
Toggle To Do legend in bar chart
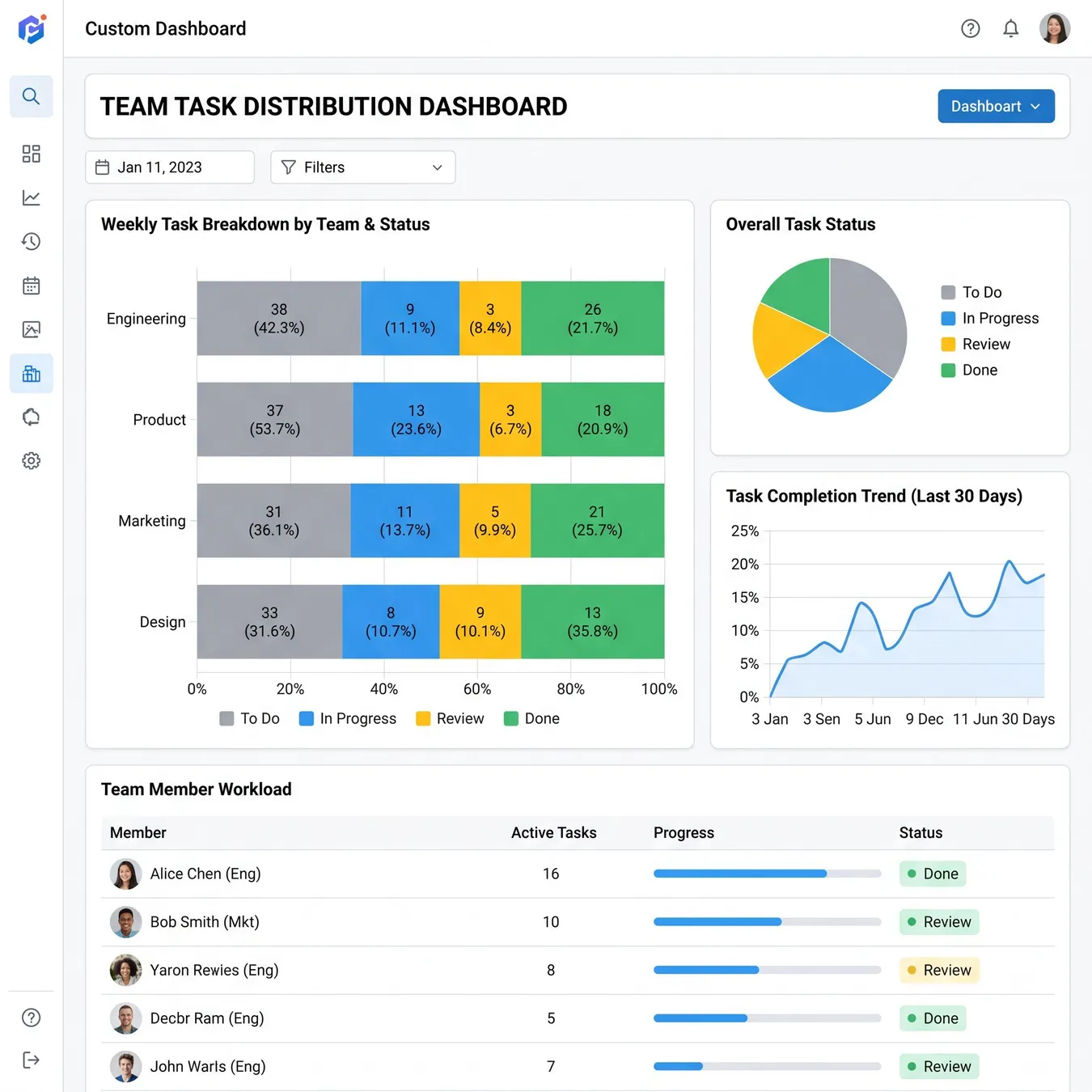[x=250, y=718]
